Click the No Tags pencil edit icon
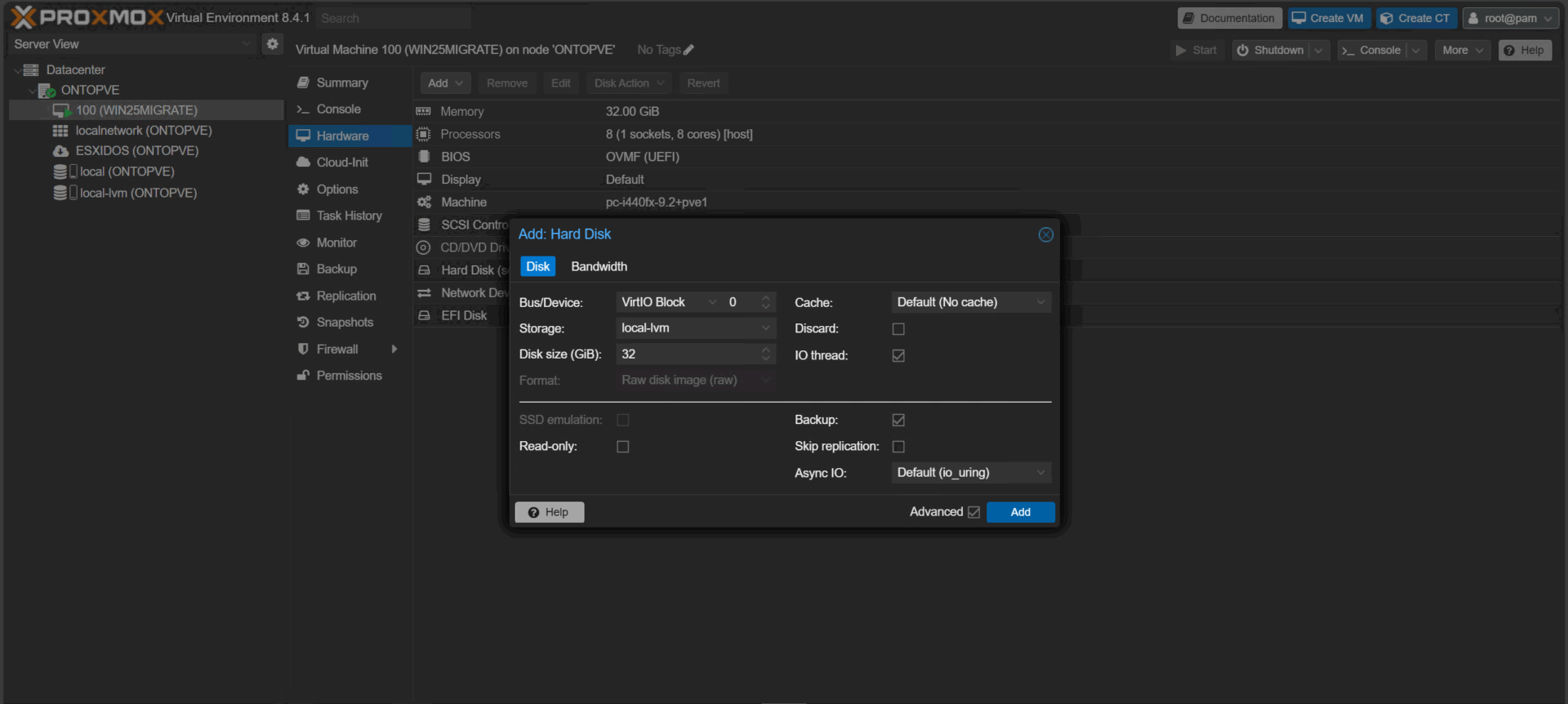The image size is (1568, 704). (688, 50)
